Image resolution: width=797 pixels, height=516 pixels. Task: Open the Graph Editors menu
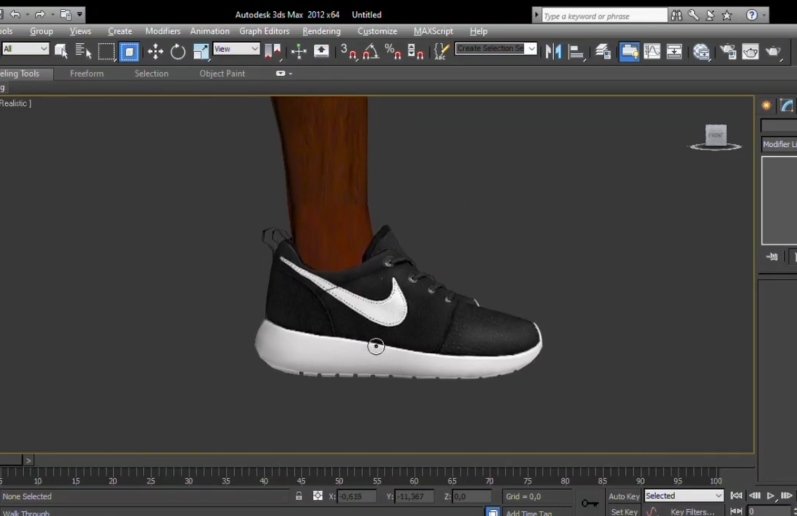pyautogui.click(x=264, y=31)
